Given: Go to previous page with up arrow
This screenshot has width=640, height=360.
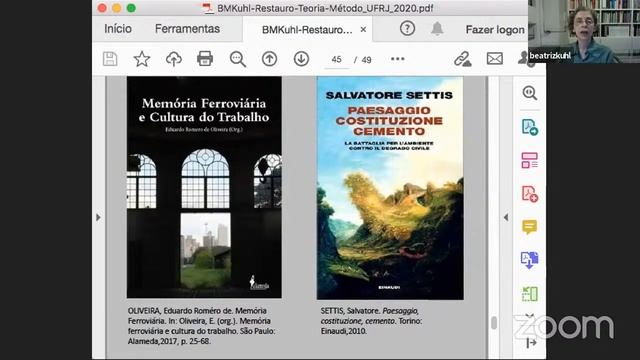Looking at the screenshot, I should 269,59.
